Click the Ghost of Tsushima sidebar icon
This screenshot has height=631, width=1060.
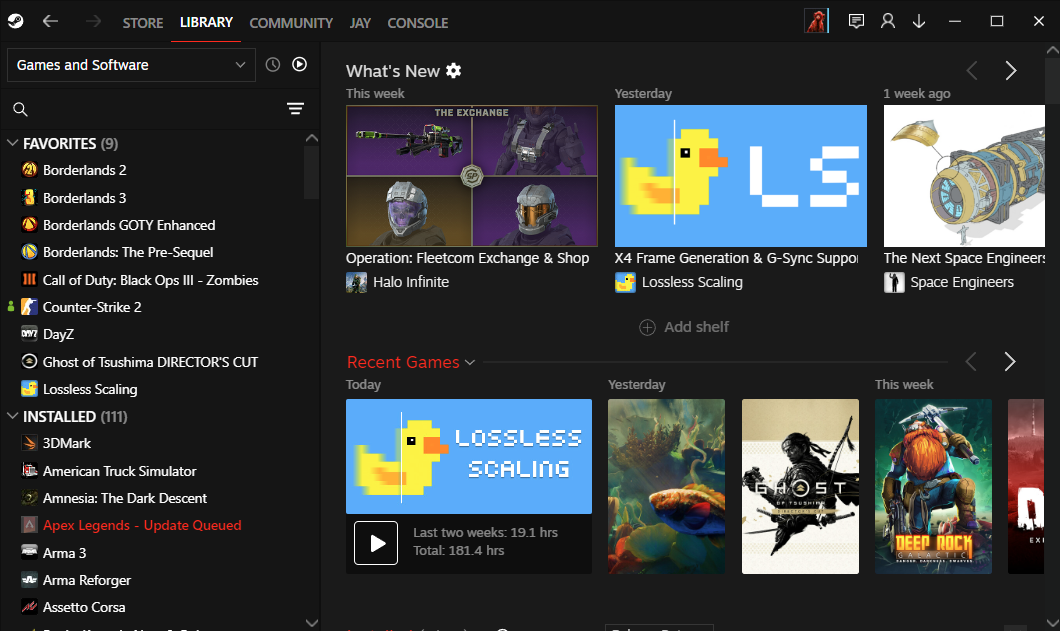point(29,362)
